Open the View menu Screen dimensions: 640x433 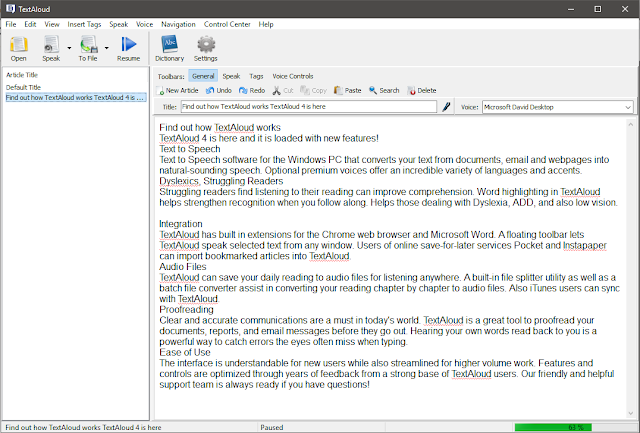click(52, 24)
